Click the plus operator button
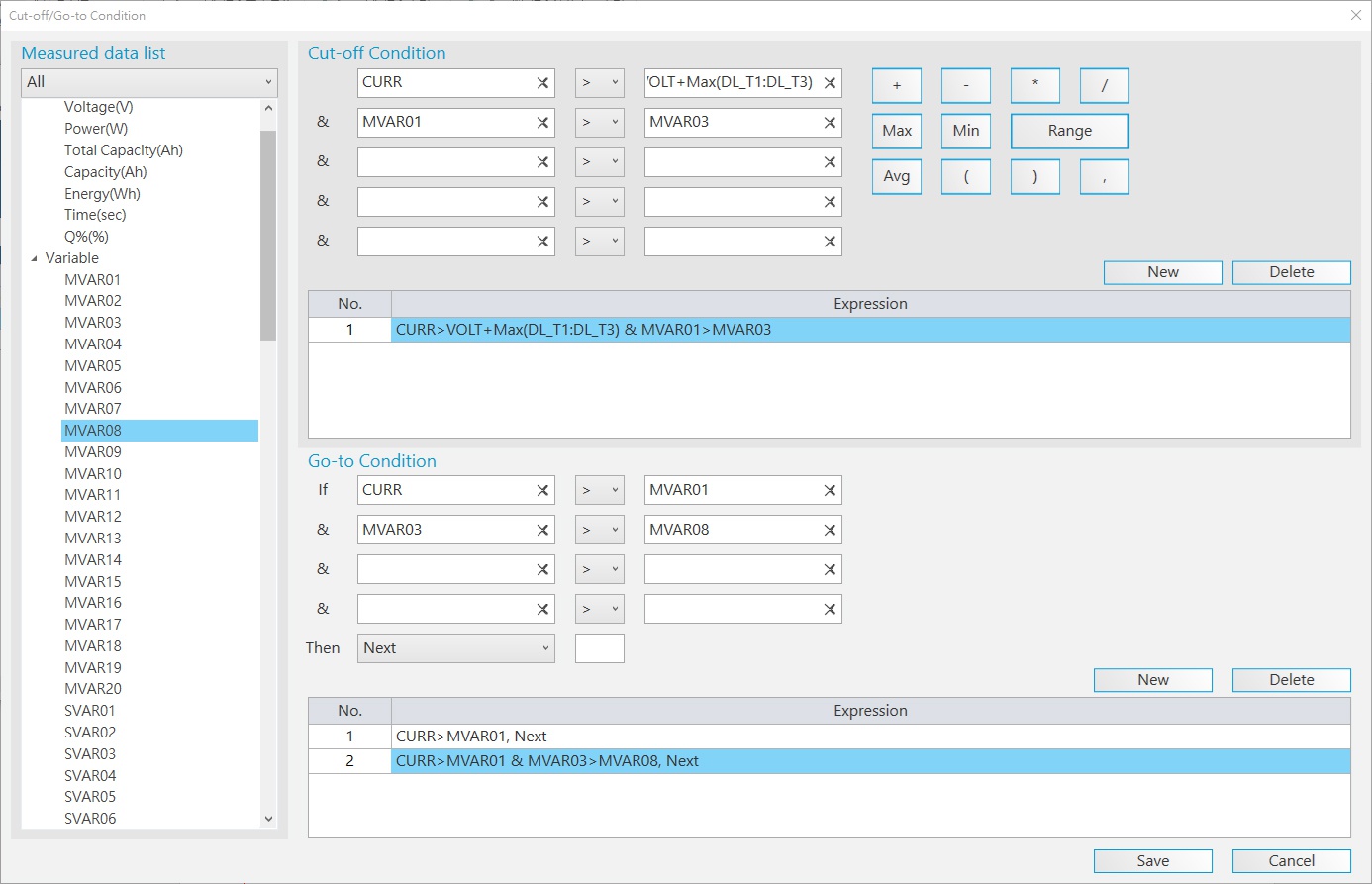 pyautogui.click(x=896, y=86)
